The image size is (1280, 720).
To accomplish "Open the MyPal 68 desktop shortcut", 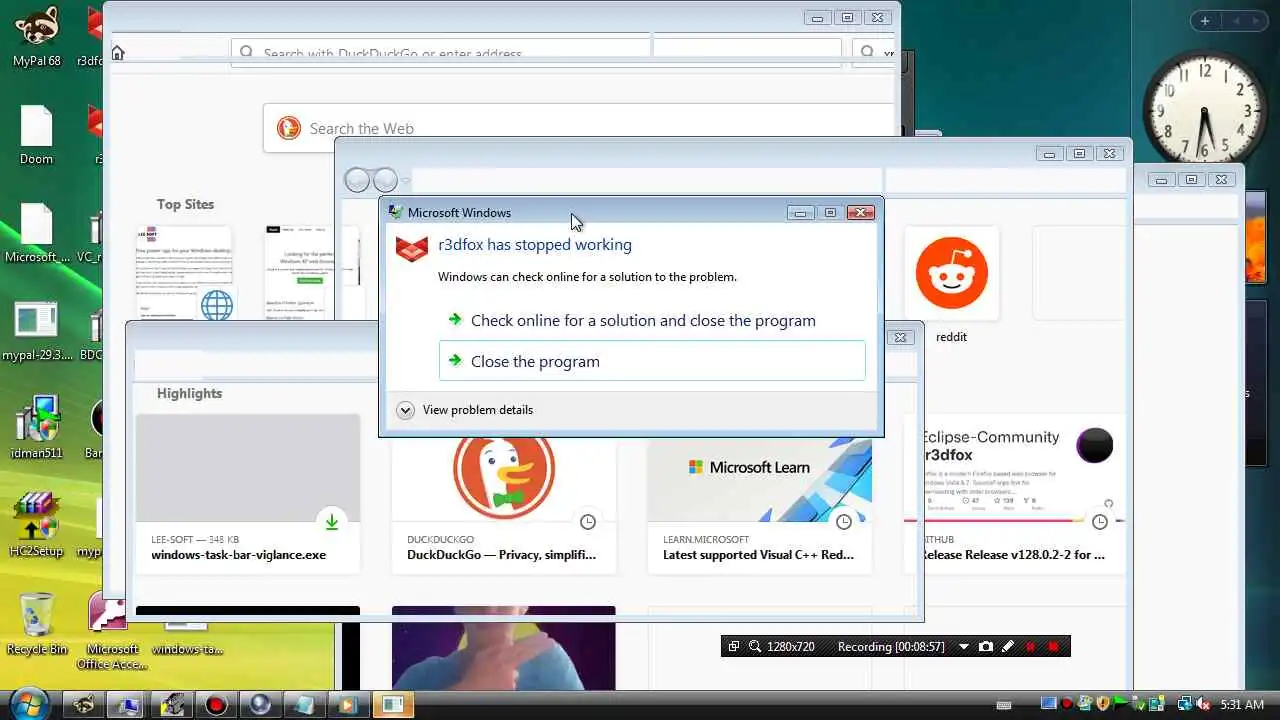I will point(37,37).
